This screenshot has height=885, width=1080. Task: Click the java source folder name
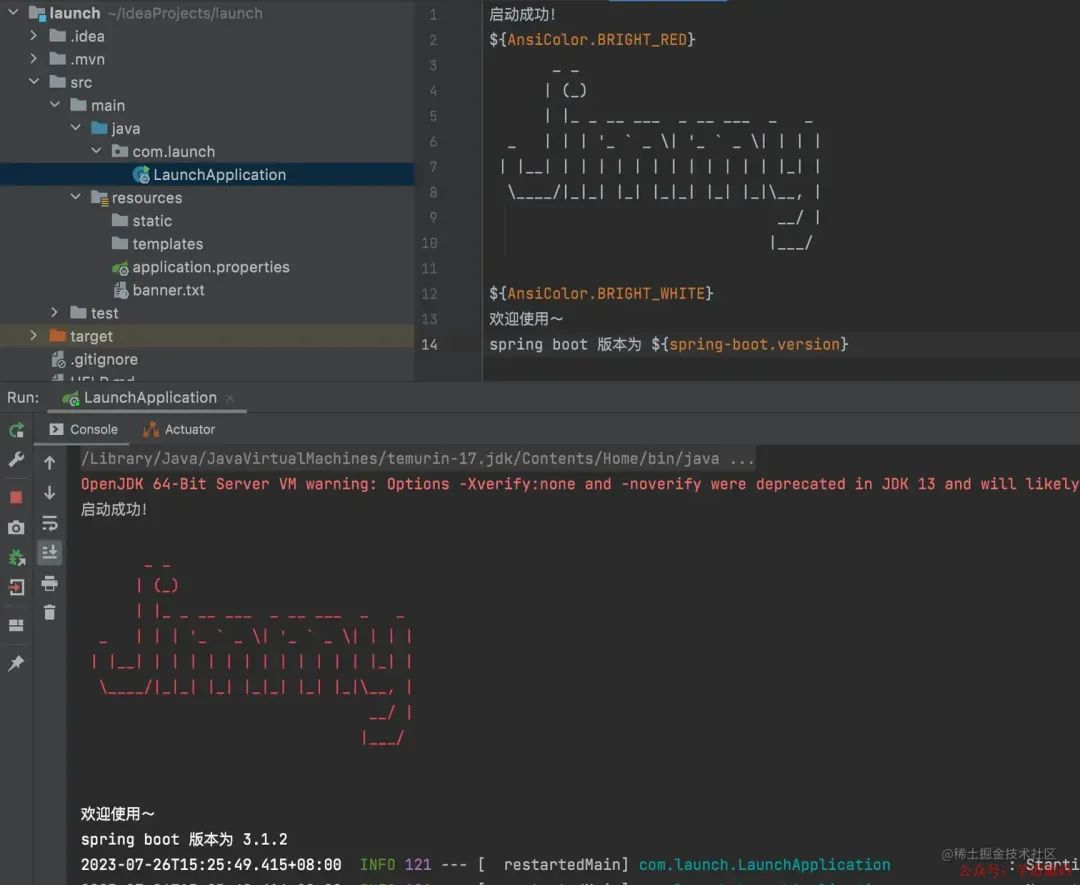pos(125,128)
